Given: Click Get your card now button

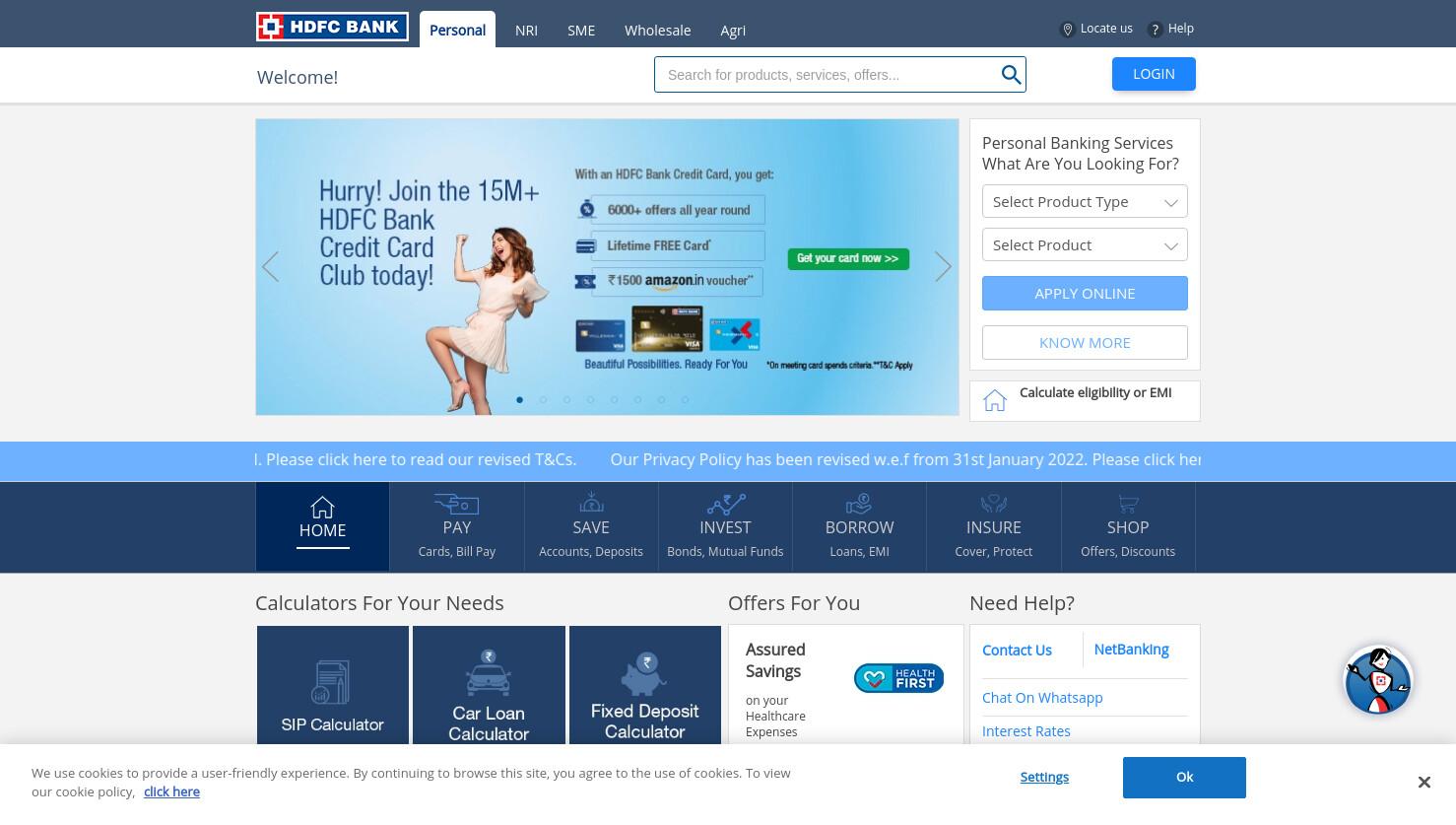Looking at the screenshot, I should 848,258.
